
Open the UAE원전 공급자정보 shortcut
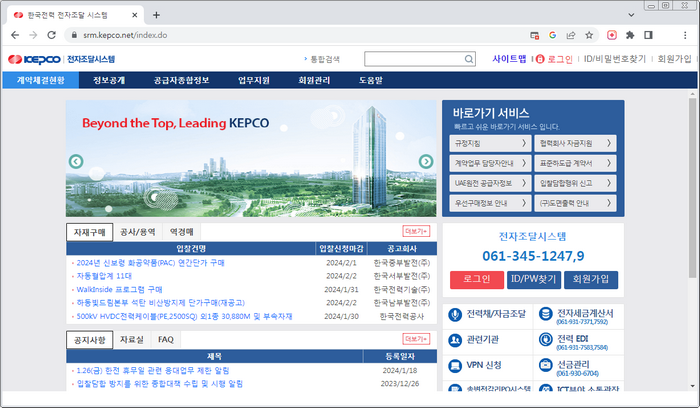click(x=490, y=183)
